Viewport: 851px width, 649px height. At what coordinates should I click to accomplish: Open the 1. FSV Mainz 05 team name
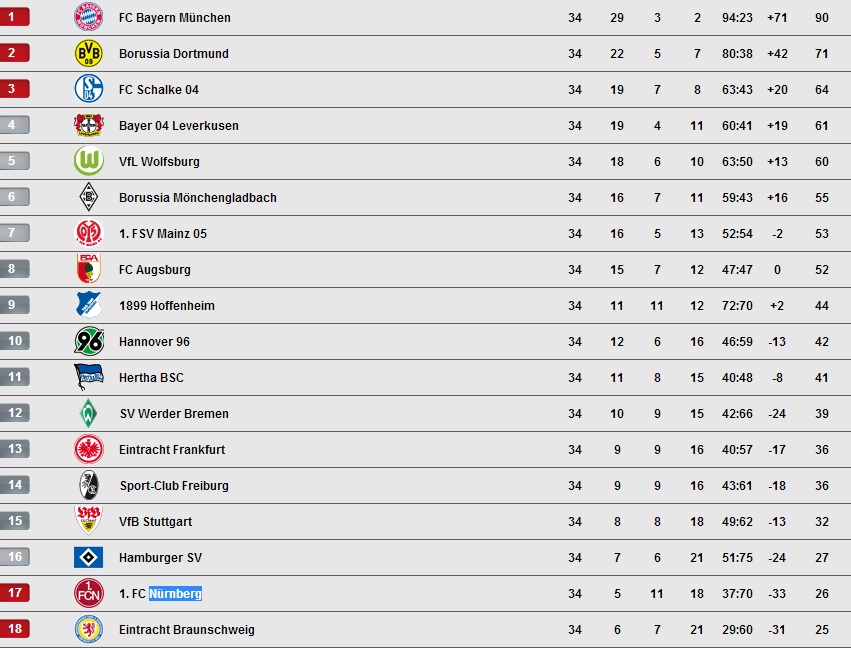pyautogui.click(x=163, y=234)
